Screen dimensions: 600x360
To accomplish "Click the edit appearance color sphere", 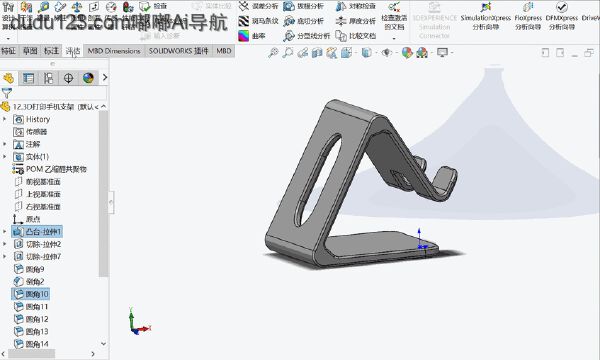I will 407,53.
